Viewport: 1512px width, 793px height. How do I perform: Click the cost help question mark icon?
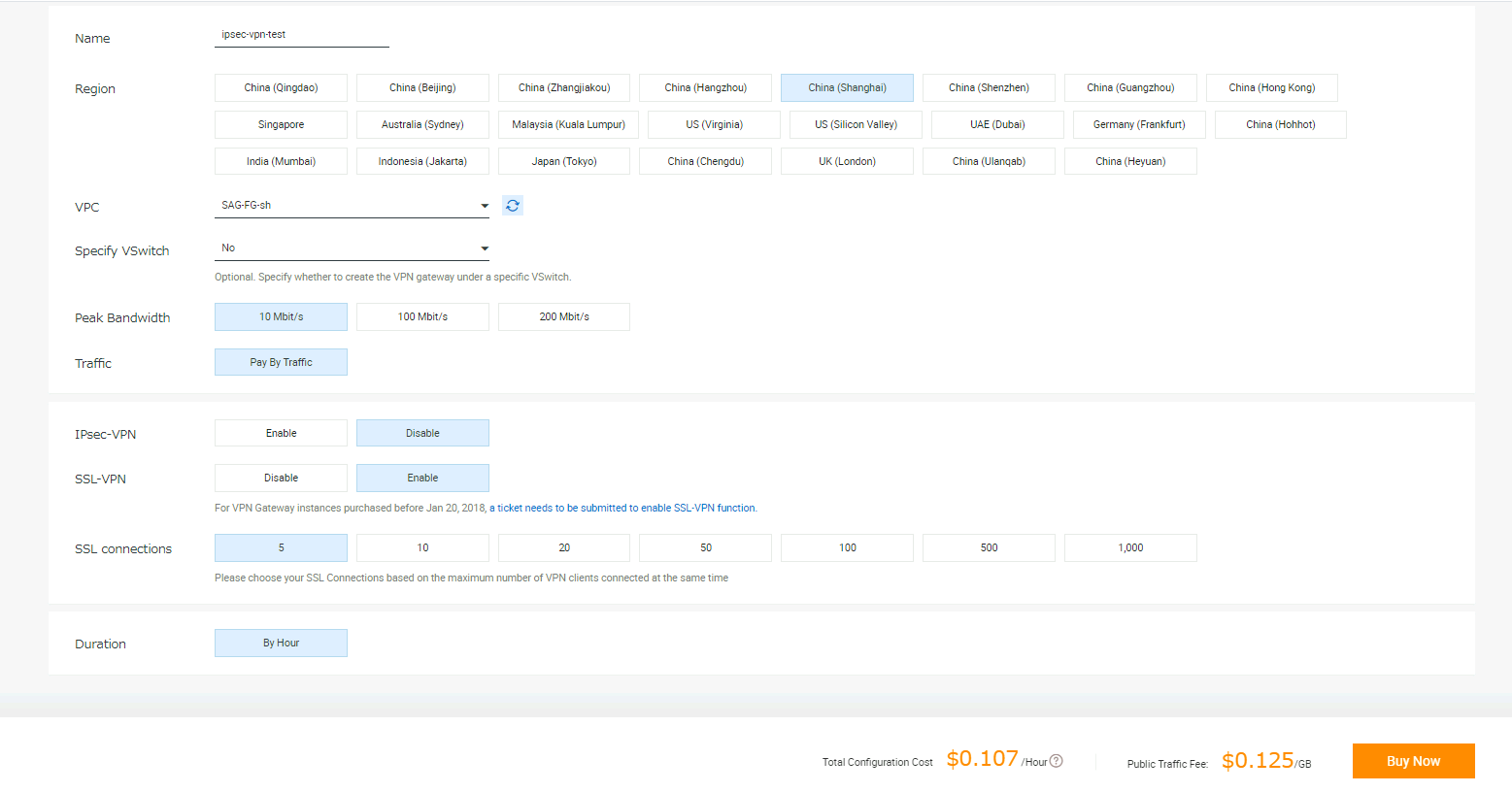(x=1057, y=762)
